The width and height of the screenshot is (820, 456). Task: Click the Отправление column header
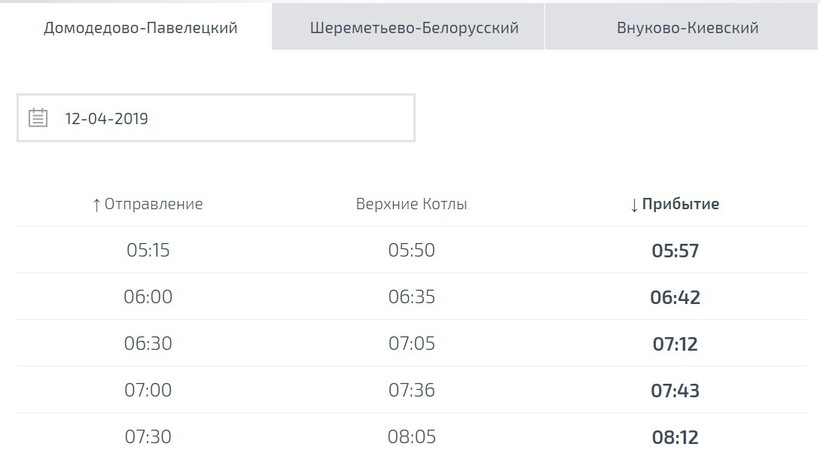point(147,204)
